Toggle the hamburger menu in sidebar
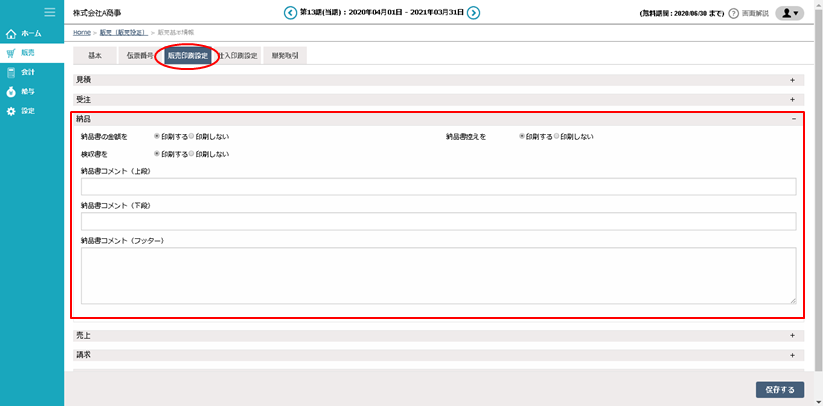The width and height of the screenshot is (823, 406). (49, 12)
